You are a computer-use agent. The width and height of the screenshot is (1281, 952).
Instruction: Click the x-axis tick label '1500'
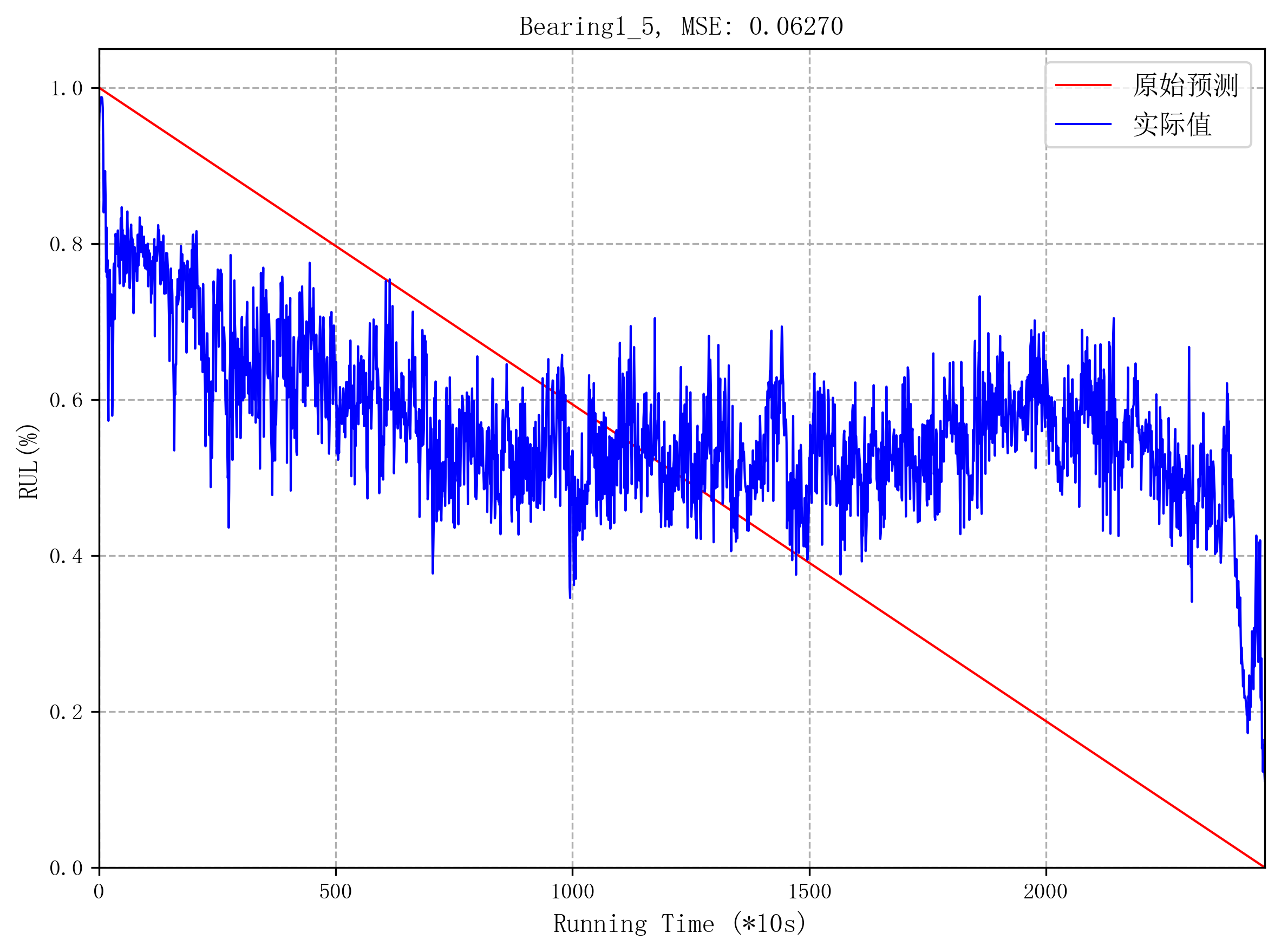(810, 891)
